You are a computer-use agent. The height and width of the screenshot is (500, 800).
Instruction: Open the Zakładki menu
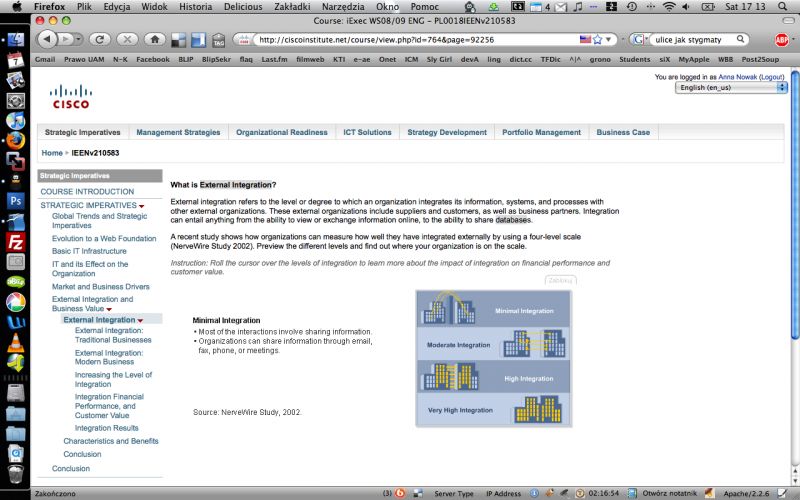[292, 7]
